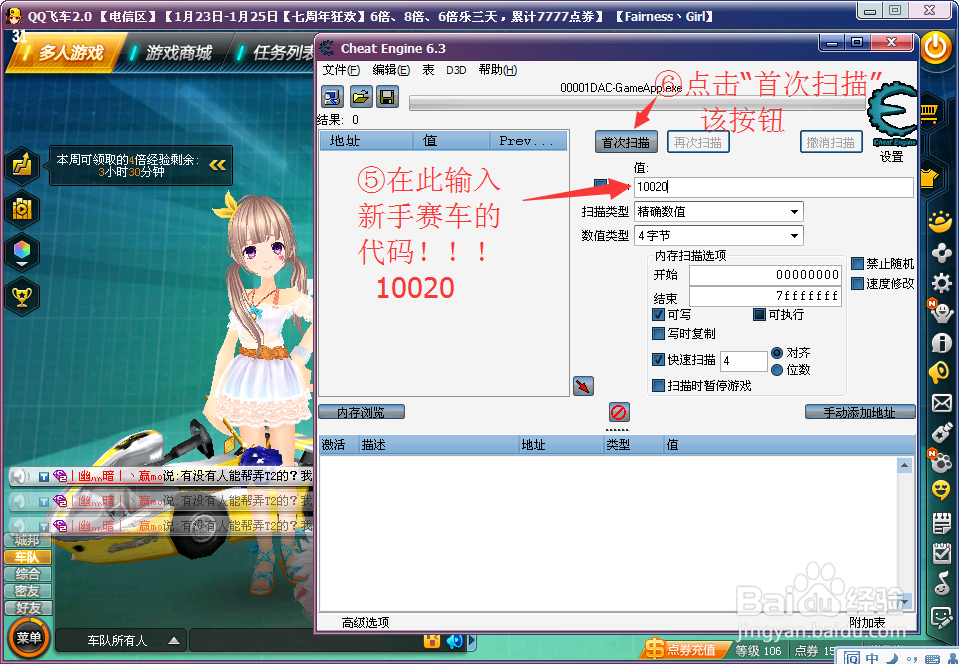
Task: Select 对齐 radio button
Action: point(777,353)
